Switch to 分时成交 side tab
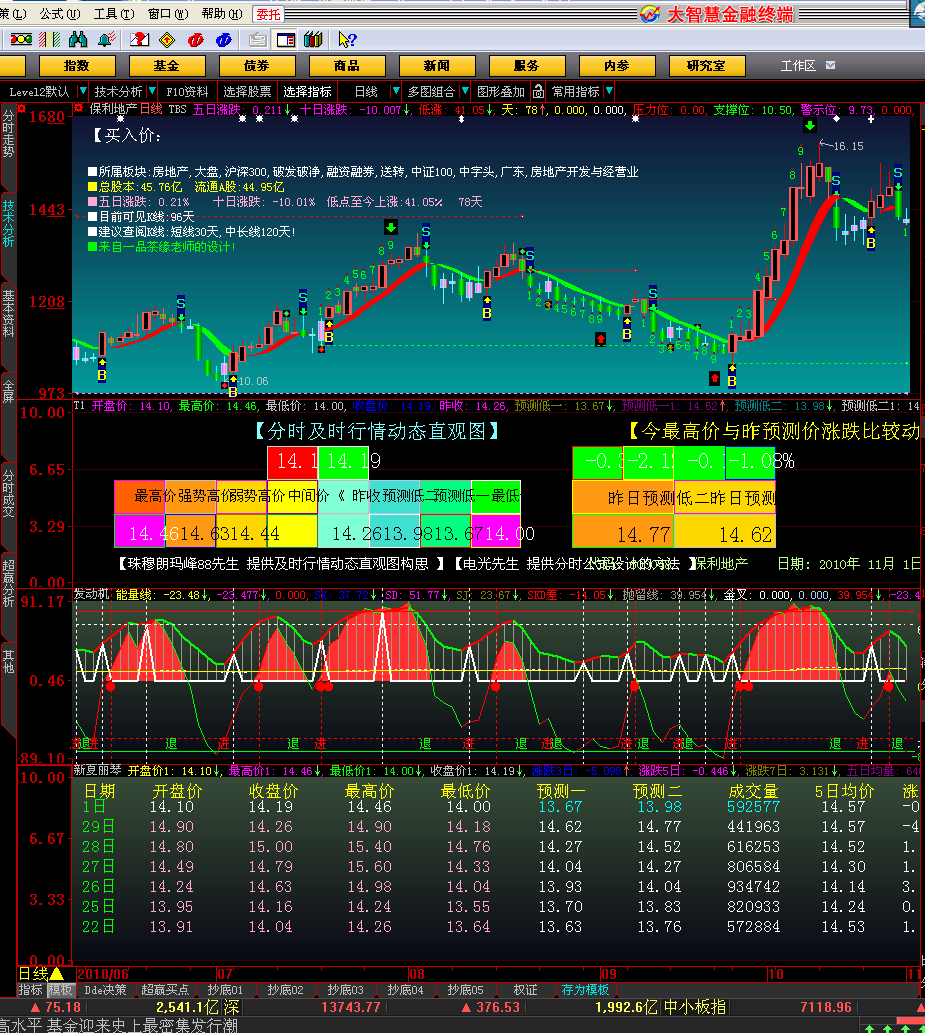 [x=8, y=493]
